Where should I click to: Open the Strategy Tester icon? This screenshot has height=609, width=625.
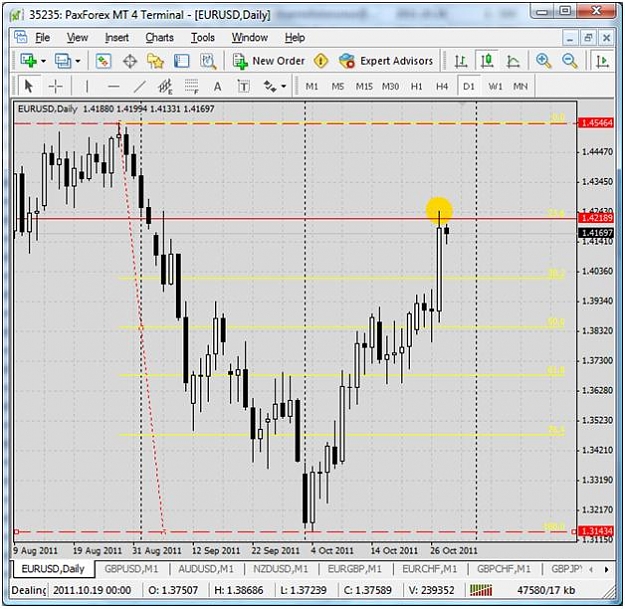[208, 61]
